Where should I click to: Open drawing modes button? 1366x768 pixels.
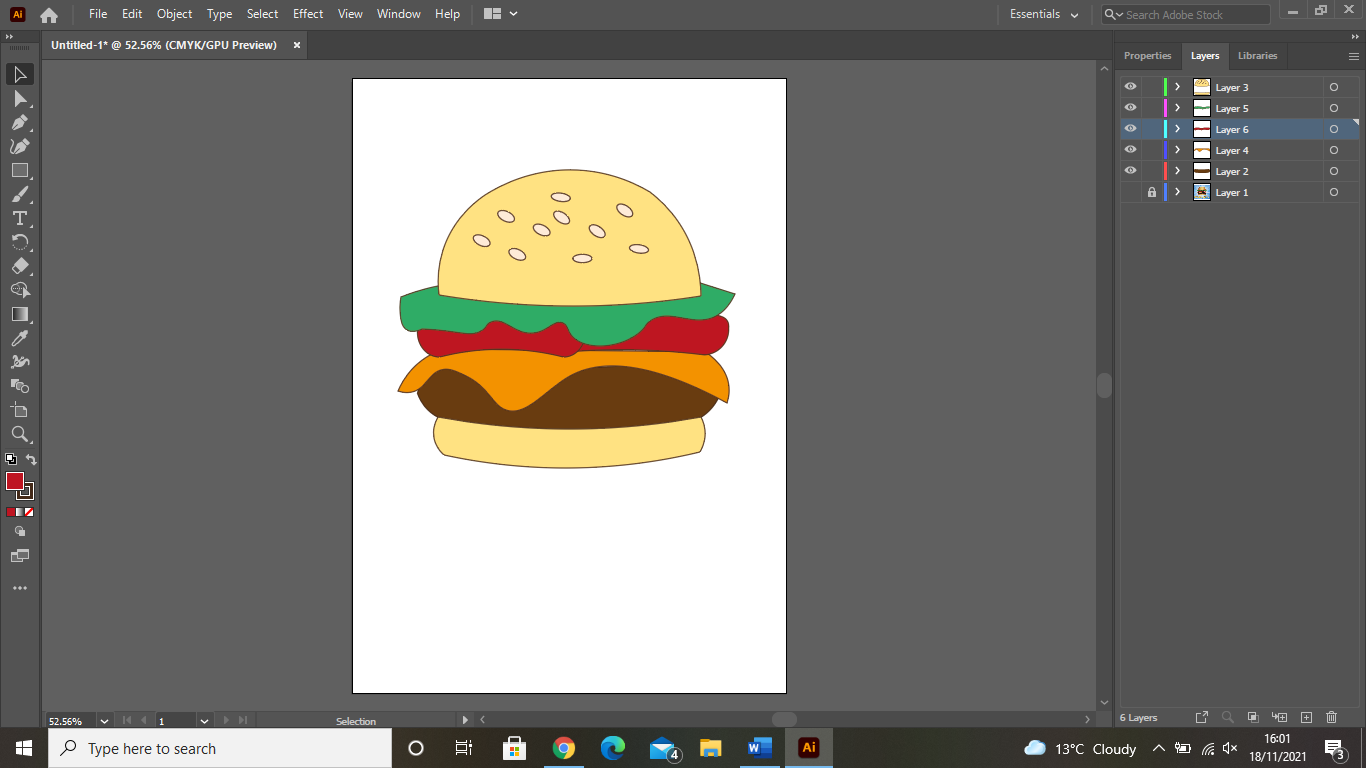(20, 531)
